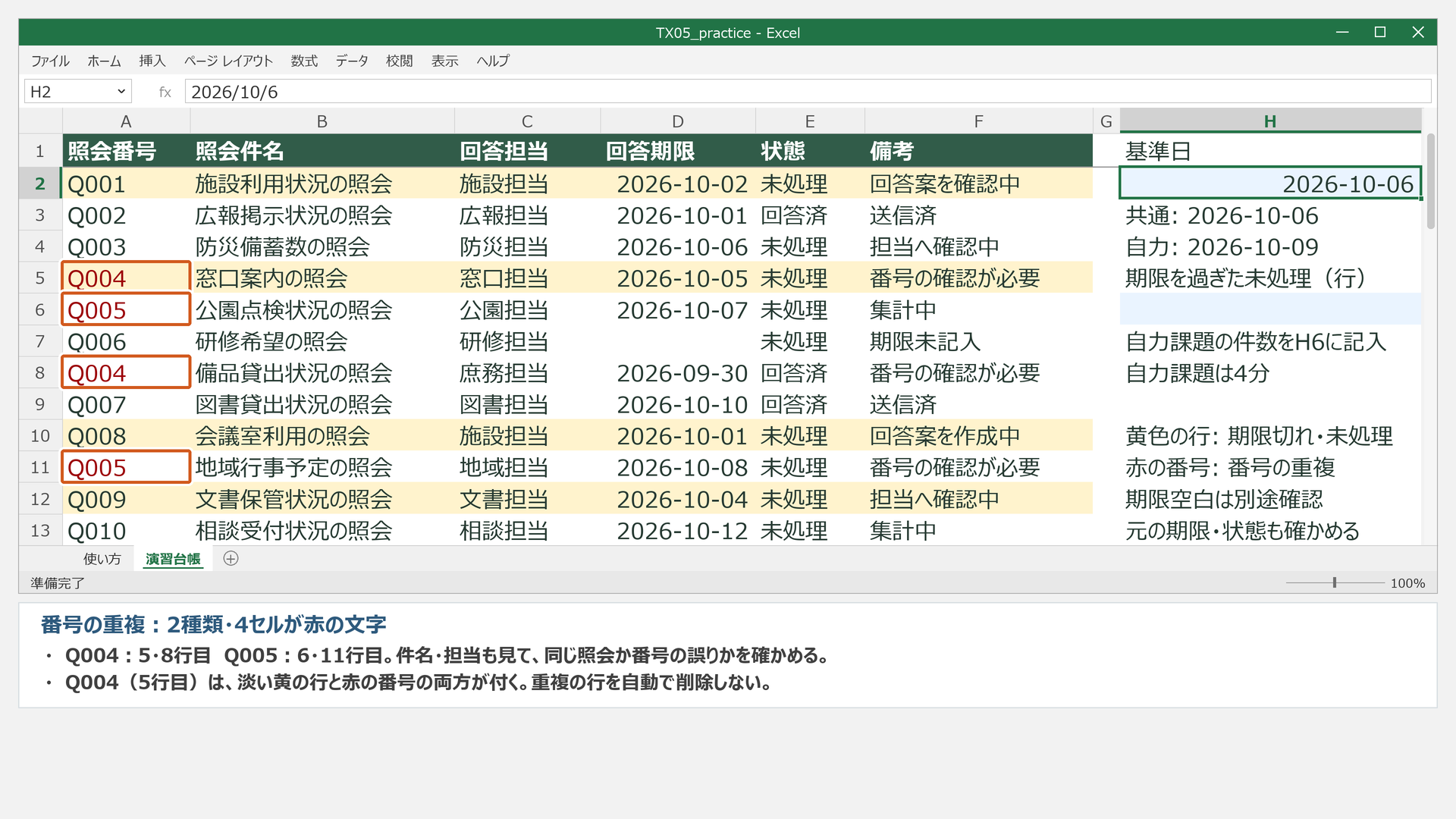Open the ファイル menu
This screenshot has height=819, width=1456.
pos(50,61)
